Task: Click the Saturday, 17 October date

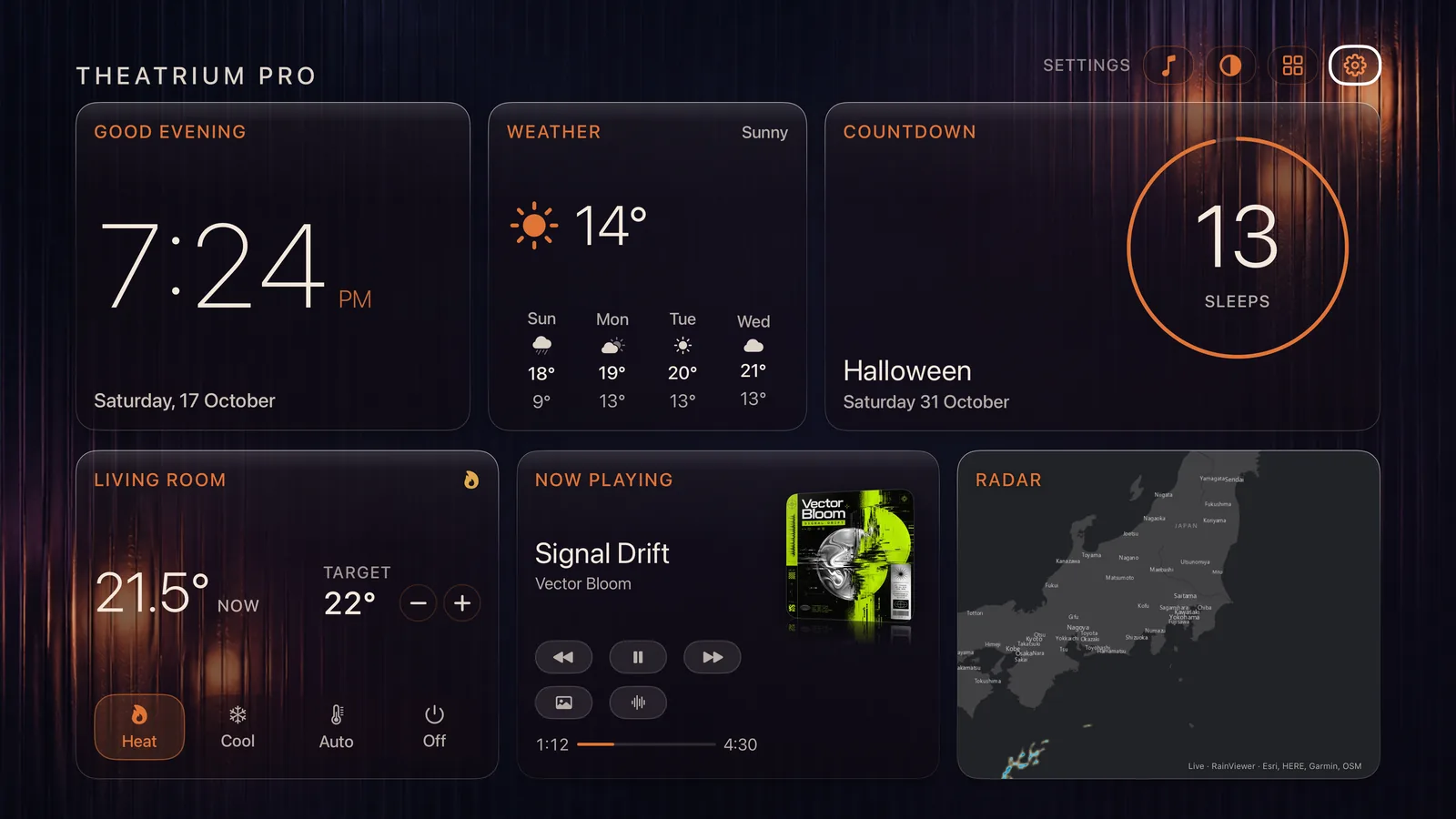Action: 185,401
